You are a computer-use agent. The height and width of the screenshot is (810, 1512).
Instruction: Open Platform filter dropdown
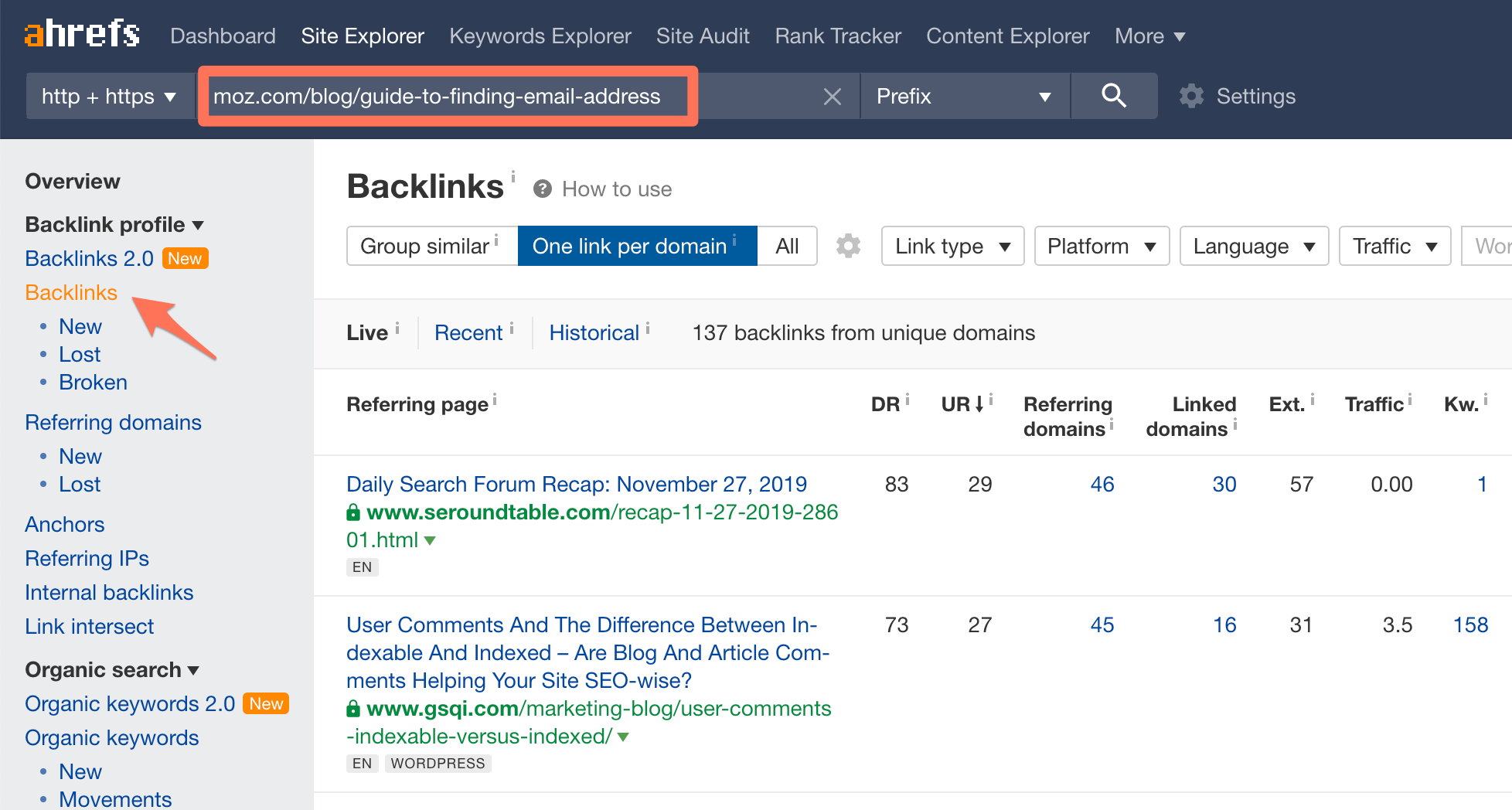1102,246
